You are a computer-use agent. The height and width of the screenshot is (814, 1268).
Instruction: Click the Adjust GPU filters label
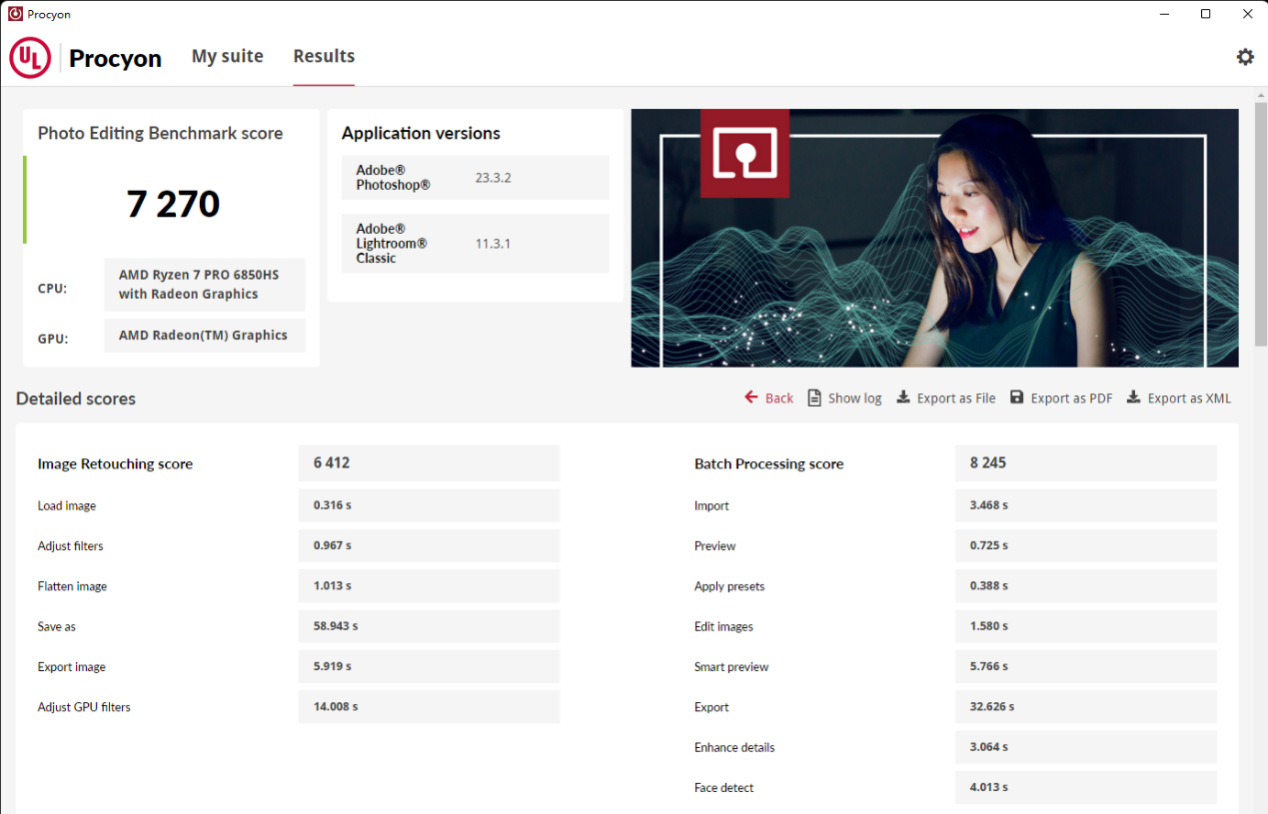pyautogui.click(x=84, y=707)
